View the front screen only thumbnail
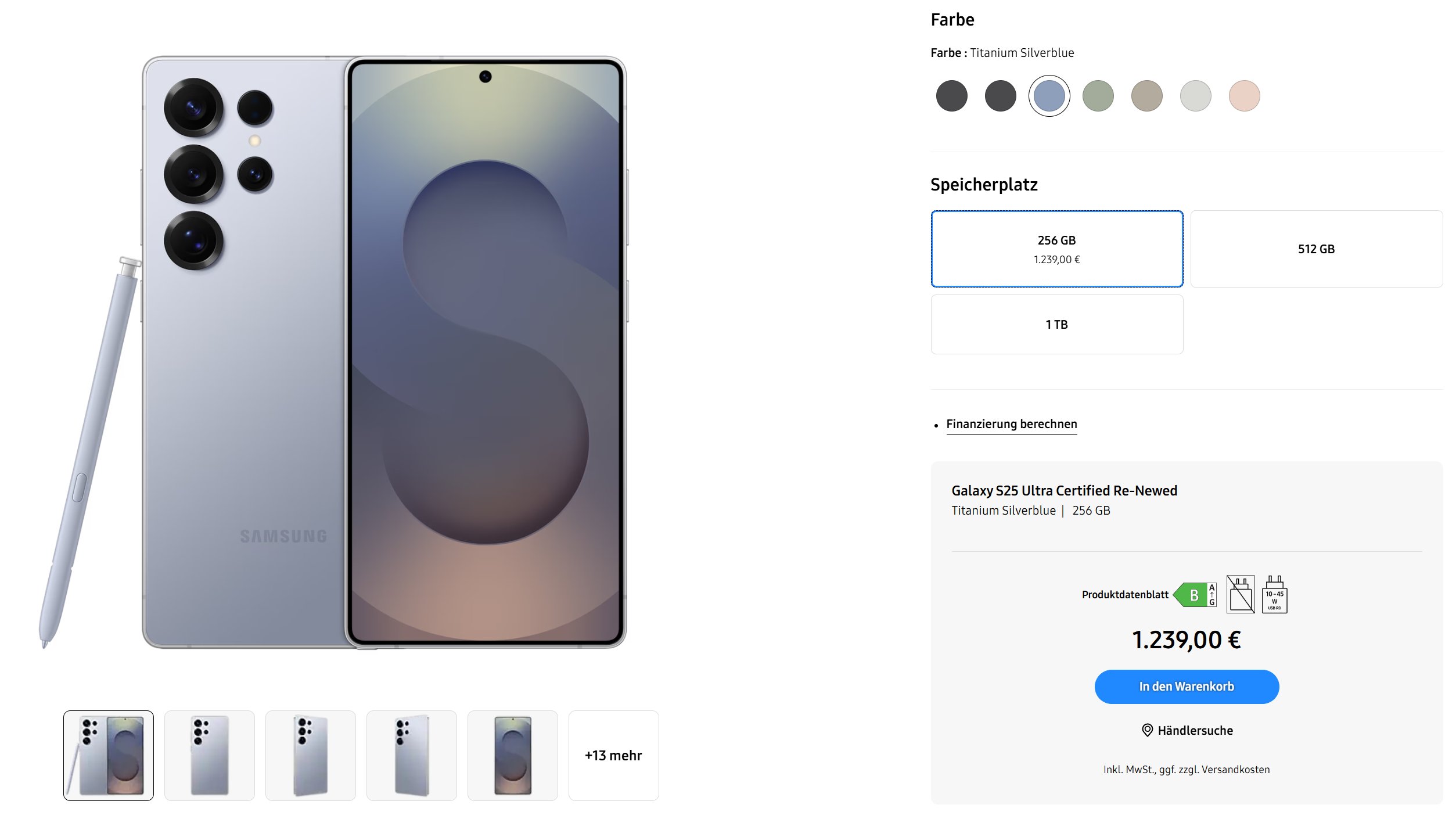The image size is (1456, 819). (x=512, y=755)
